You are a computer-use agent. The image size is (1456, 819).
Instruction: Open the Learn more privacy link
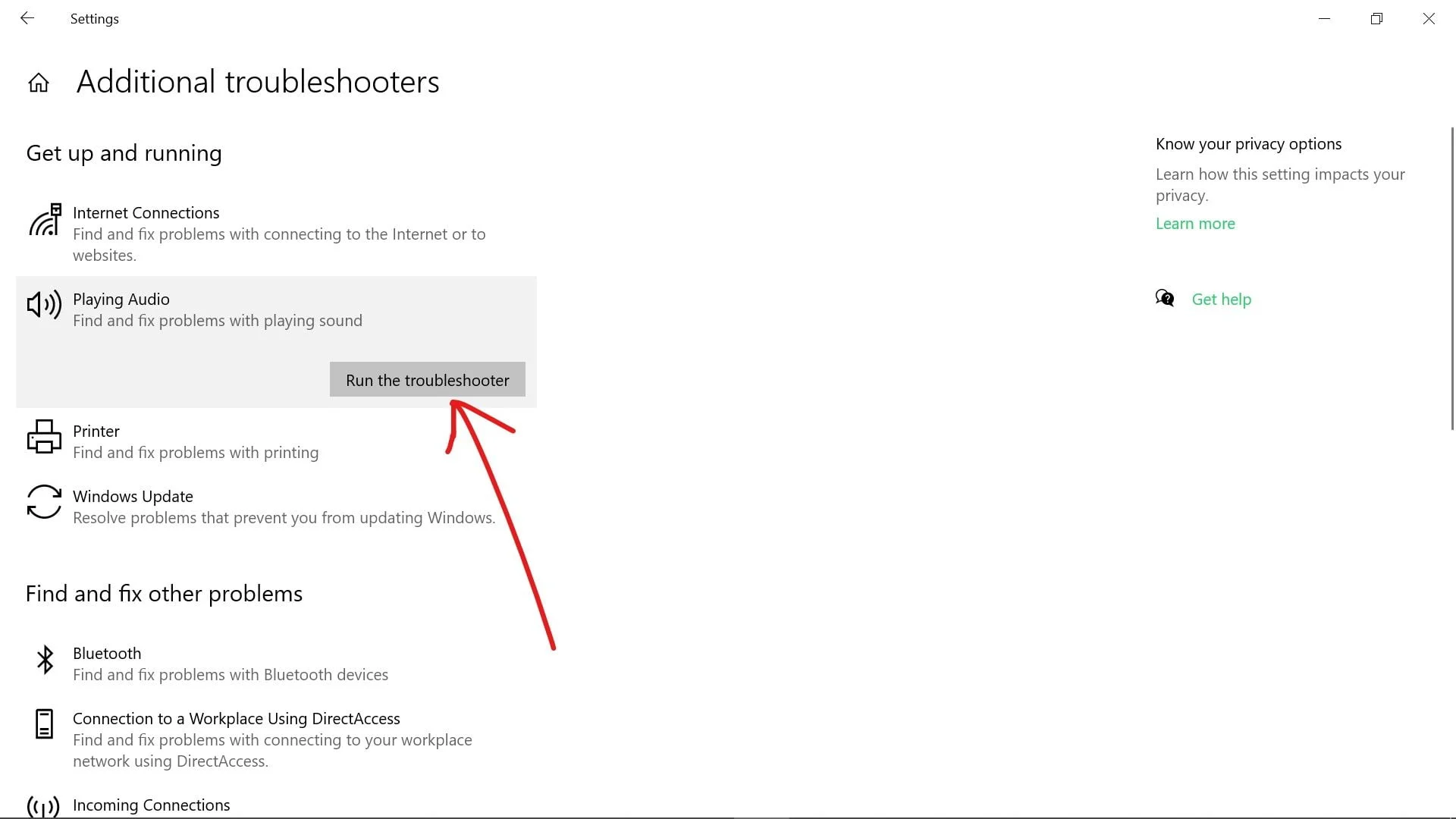1195,224
